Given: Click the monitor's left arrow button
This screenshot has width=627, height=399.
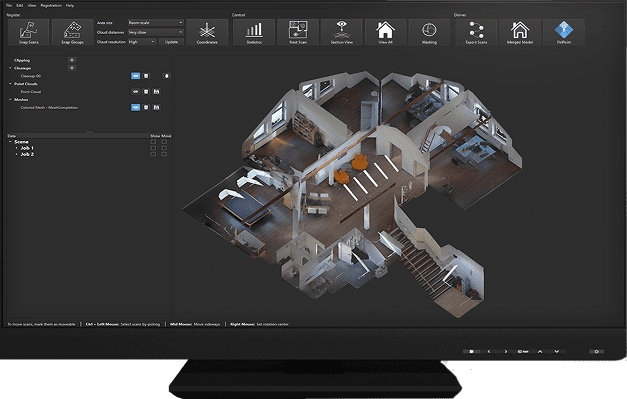Looking at the screenshot, I should point(489,351).
